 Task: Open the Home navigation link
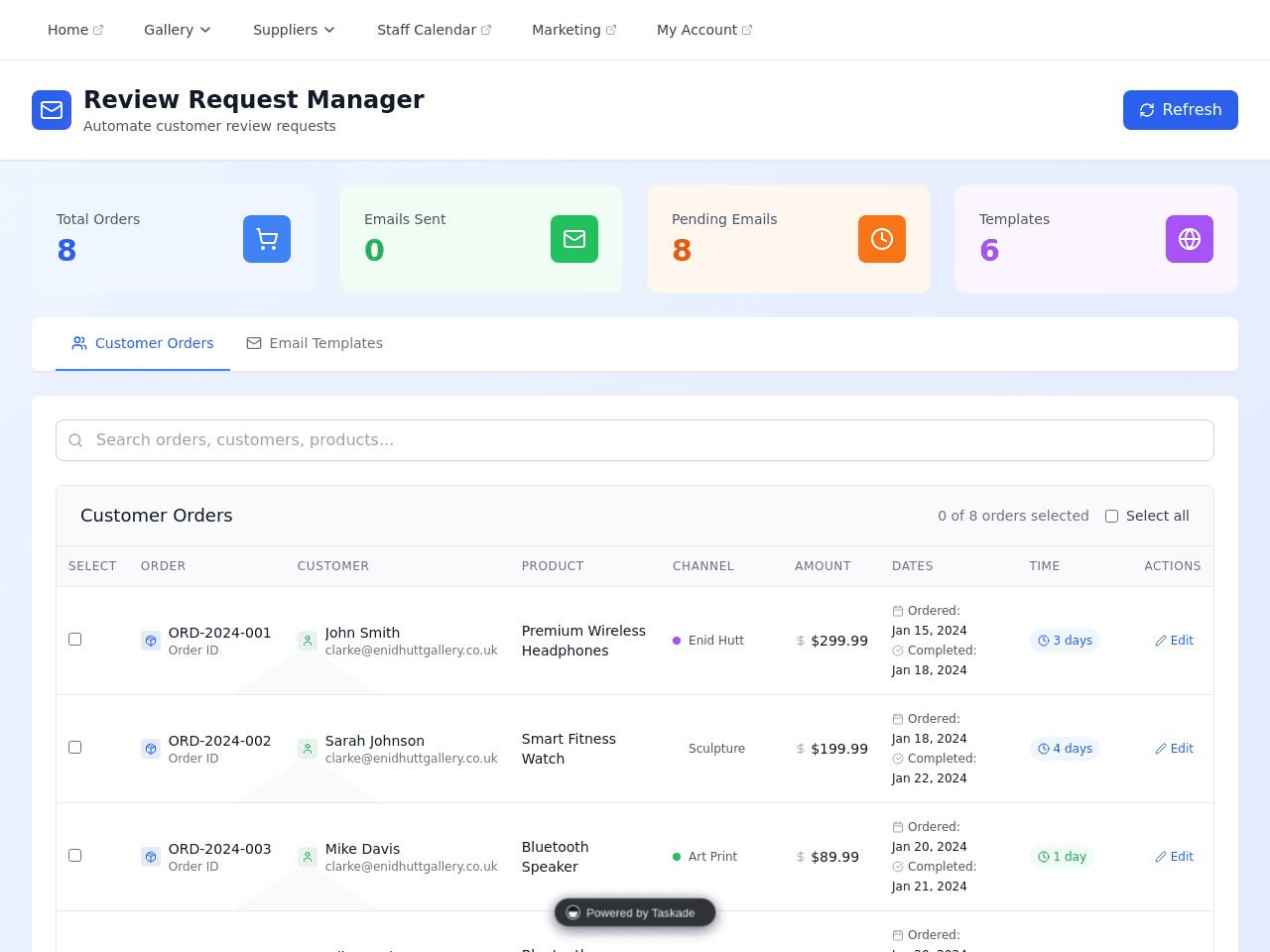pyautogui.click(x=75, y=30)
